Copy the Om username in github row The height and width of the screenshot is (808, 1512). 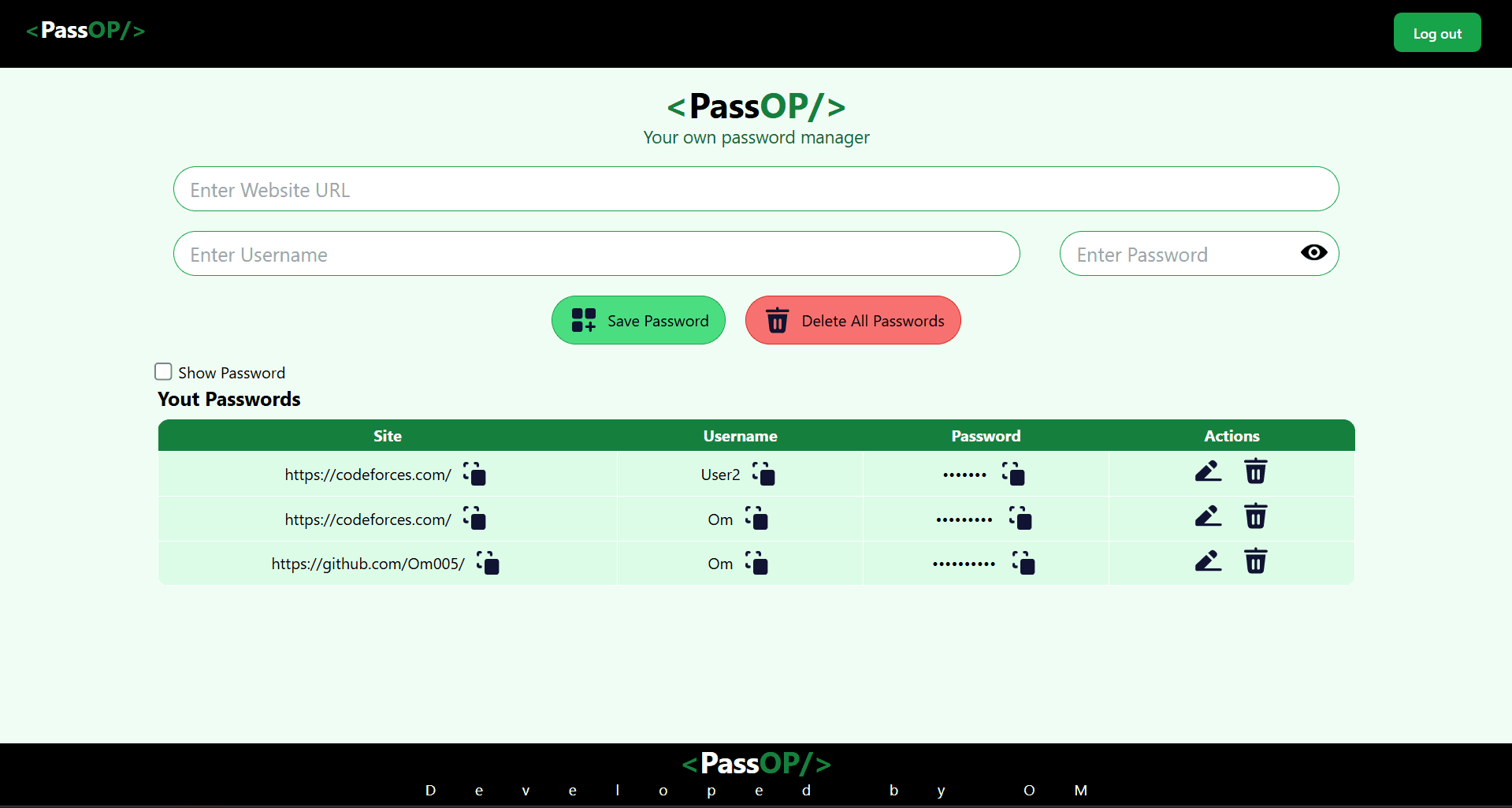pos(756,563)
